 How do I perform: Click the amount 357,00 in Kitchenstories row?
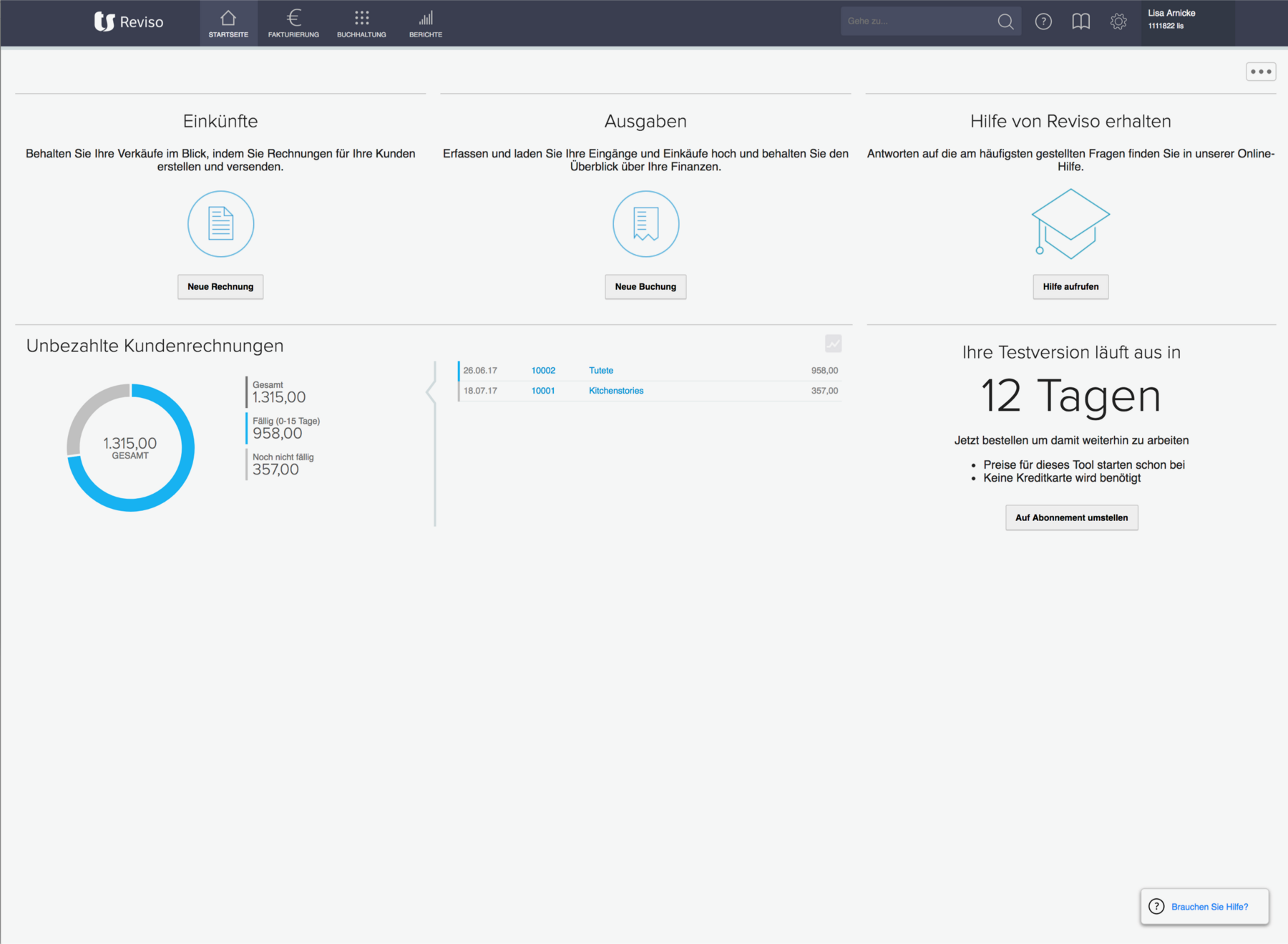(824, 391)
